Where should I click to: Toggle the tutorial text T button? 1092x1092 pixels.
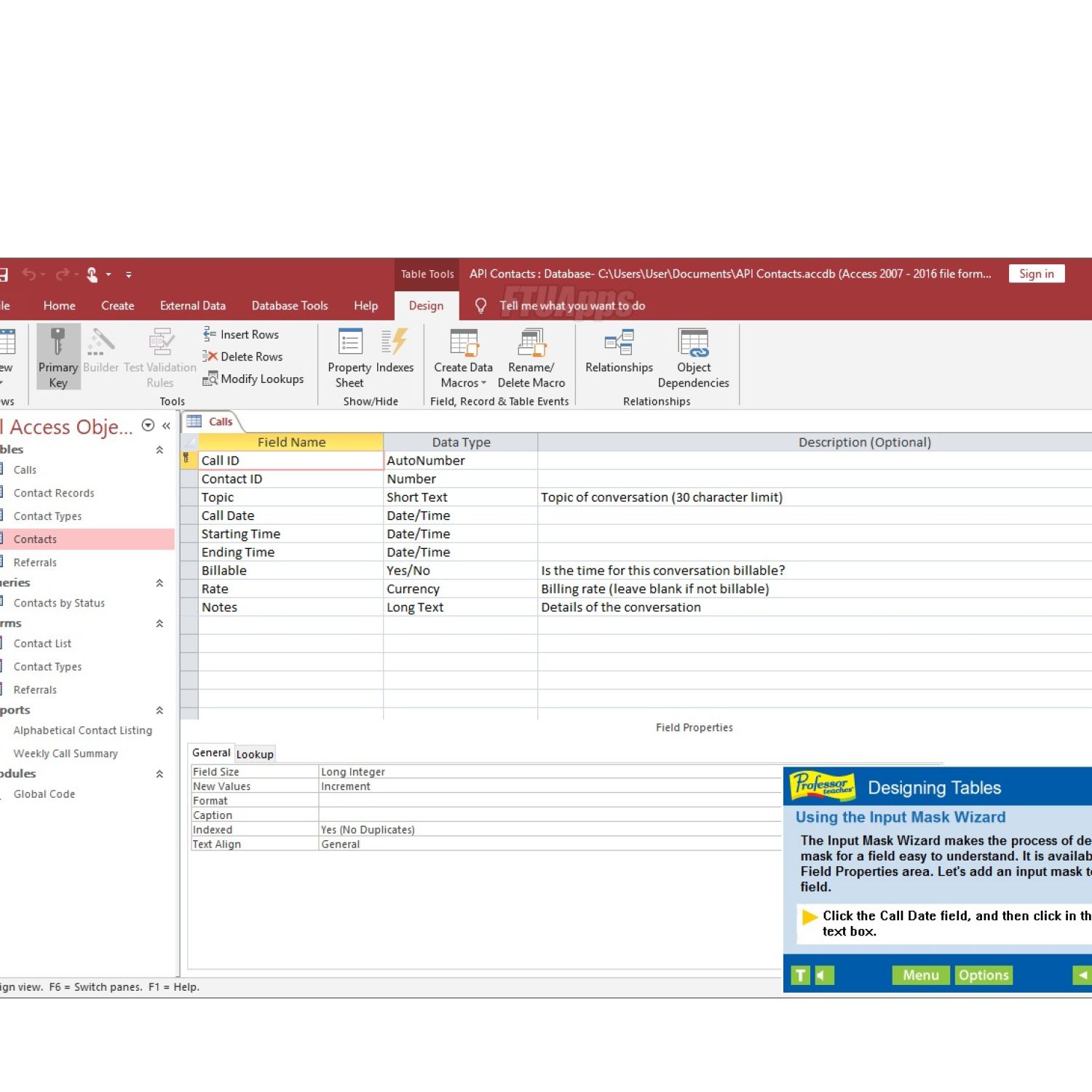[800, 976]
